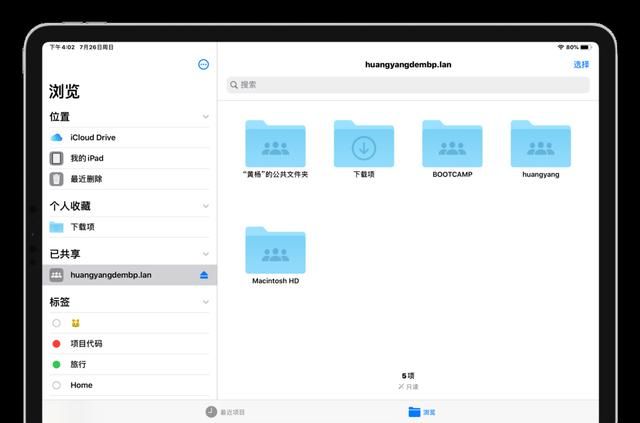Open the 最近删除 trash icon
Image resolution: width=640 pixels, height=423 pixels.
[x=56, y=179]
